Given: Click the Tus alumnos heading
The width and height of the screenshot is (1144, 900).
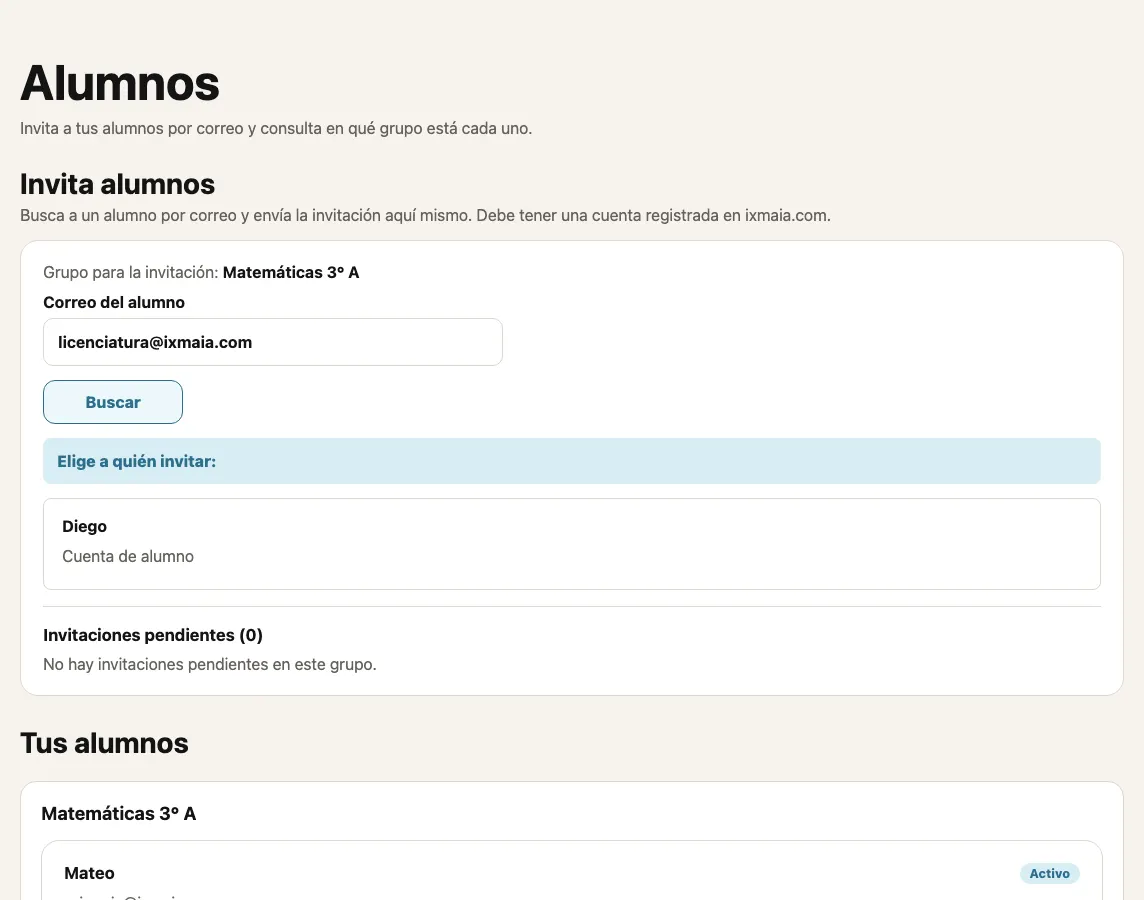Looking at the screenshot, I should [104, 743].
